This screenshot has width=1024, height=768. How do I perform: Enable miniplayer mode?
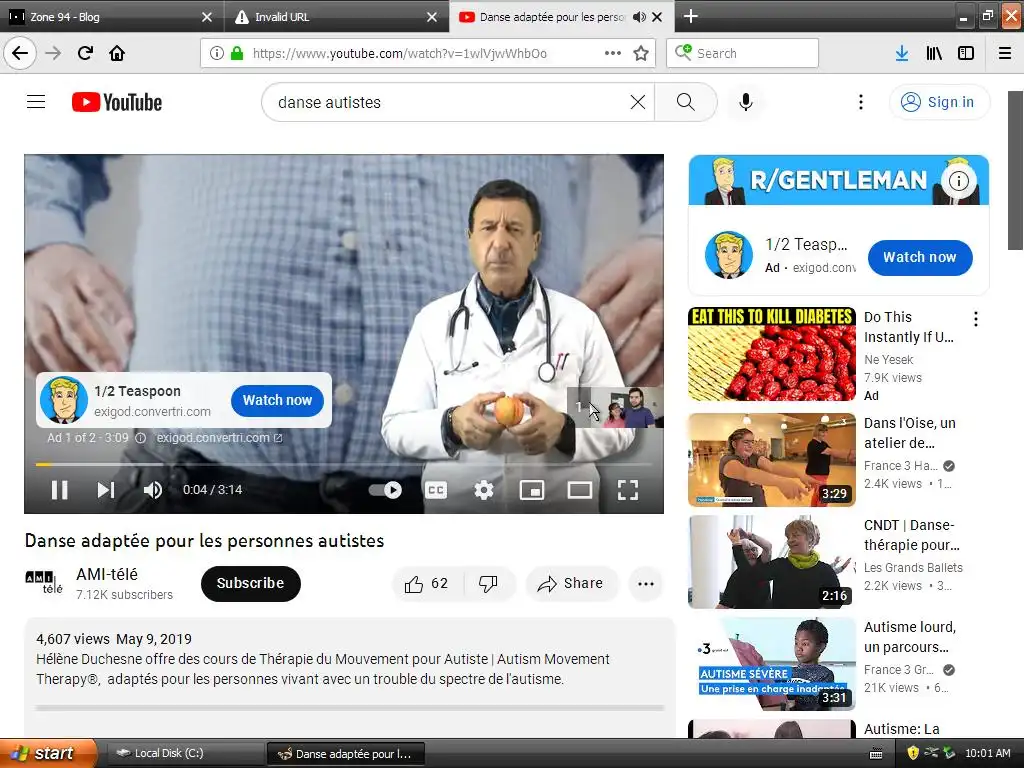coord(532,490)
